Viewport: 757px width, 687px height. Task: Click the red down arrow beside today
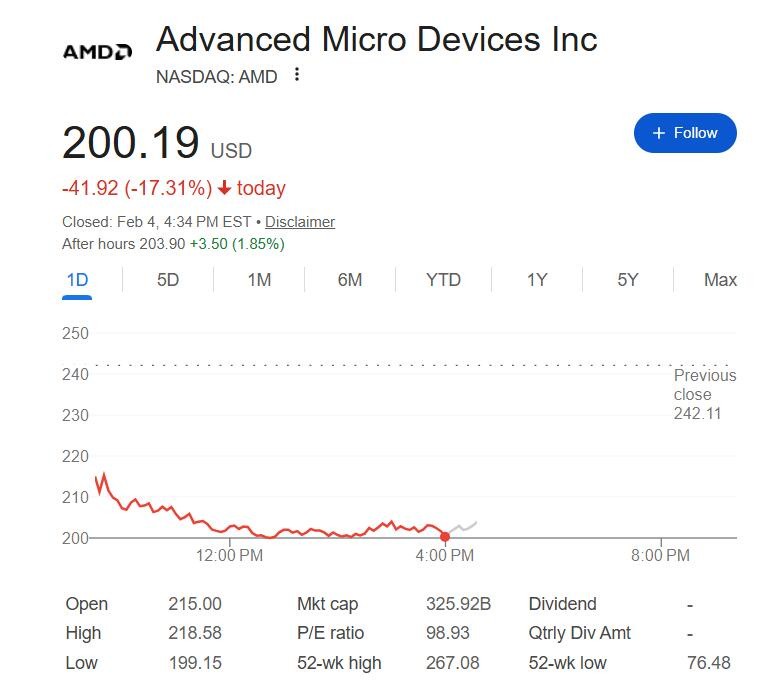tap(224, 188)
